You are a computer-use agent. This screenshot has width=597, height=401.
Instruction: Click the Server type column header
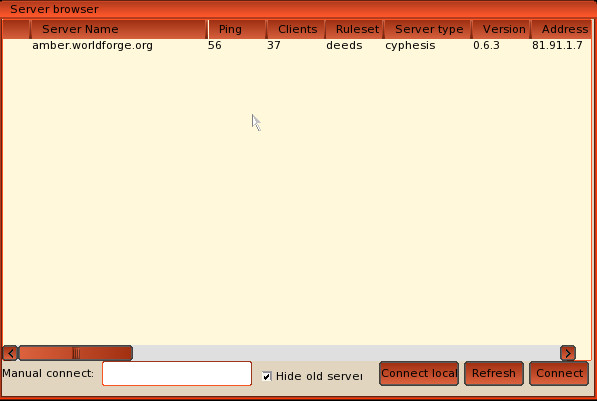(428, 29)
